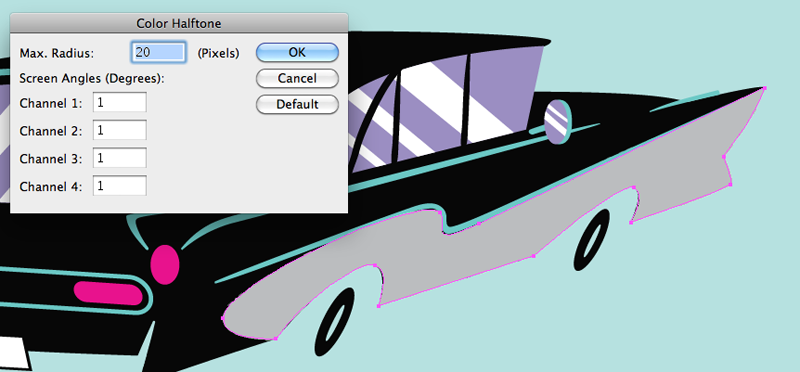Click the "Max. Radius:" label

click(x=57, y=53)
